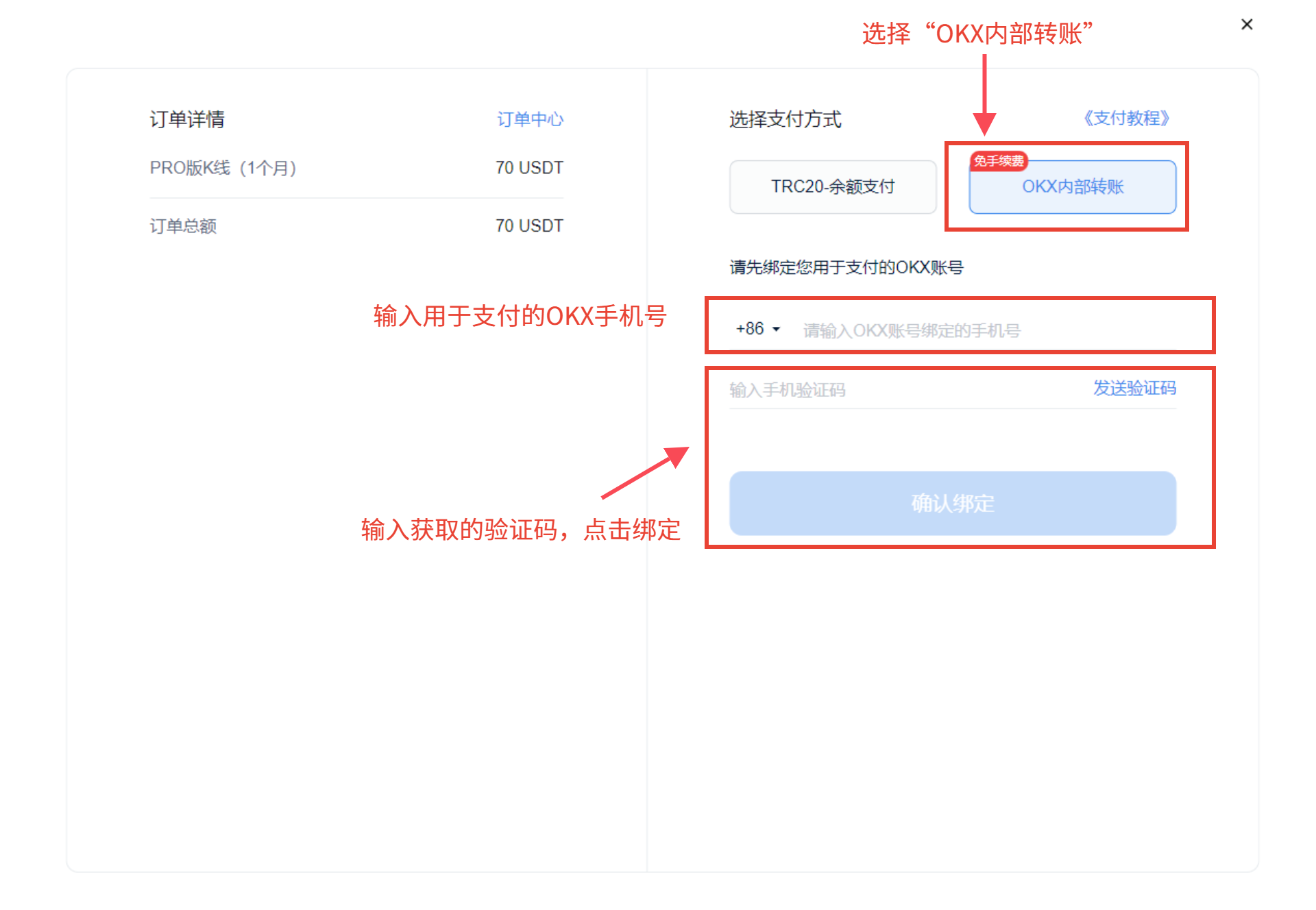Click the 请先绑定您用于支付的OKX账号 prompt text
This screenshot has width=1316, height=910.
pos(846,267)
